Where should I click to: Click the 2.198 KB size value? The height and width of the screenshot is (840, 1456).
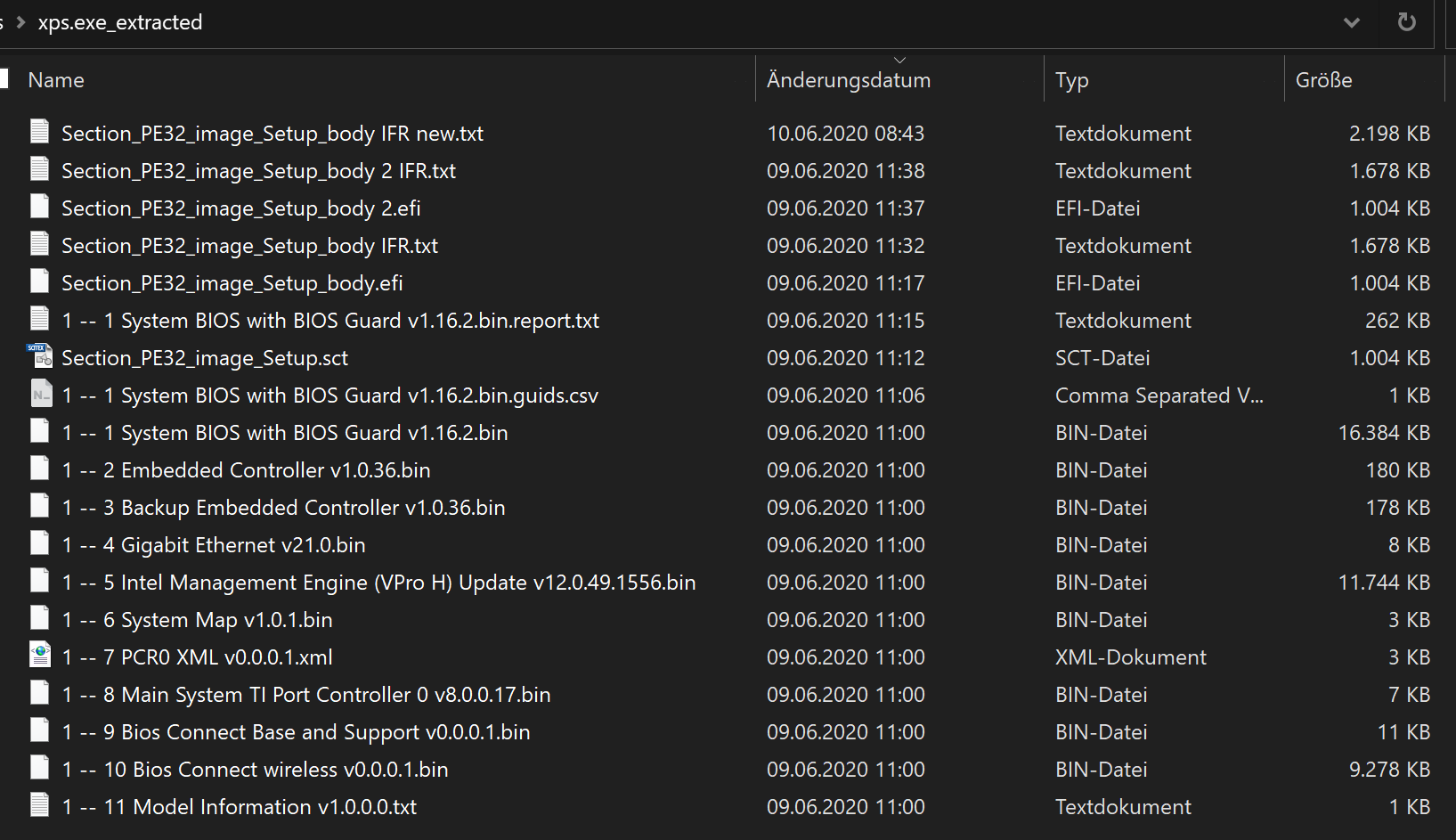pyautogui.click(x=1389, y=134)
